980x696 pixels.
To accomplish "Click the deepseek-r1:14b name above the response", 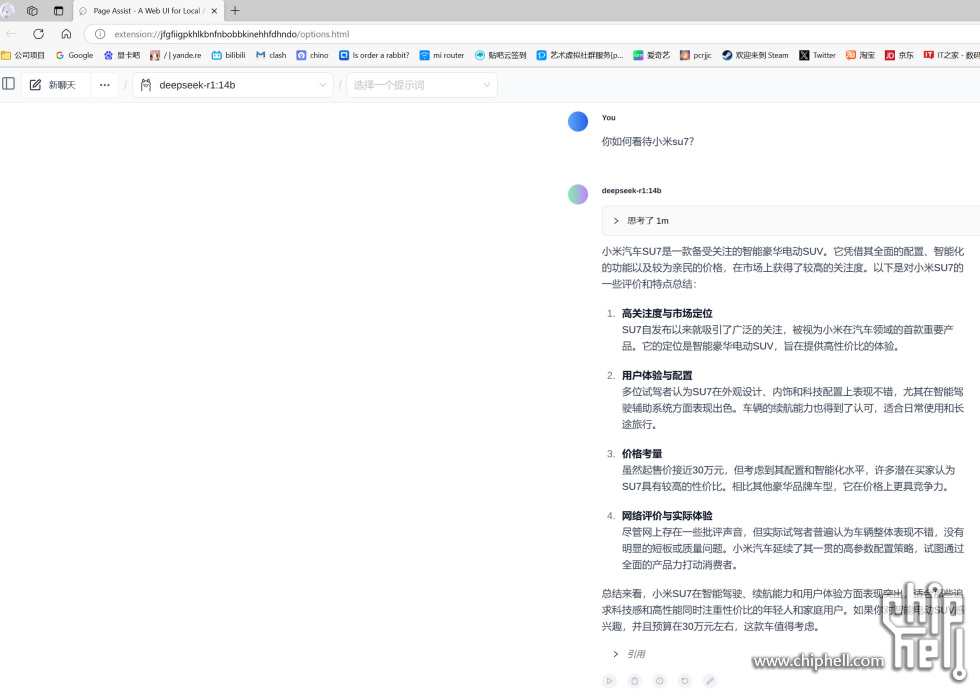I will pyautogui.click(x=631, y=191).
